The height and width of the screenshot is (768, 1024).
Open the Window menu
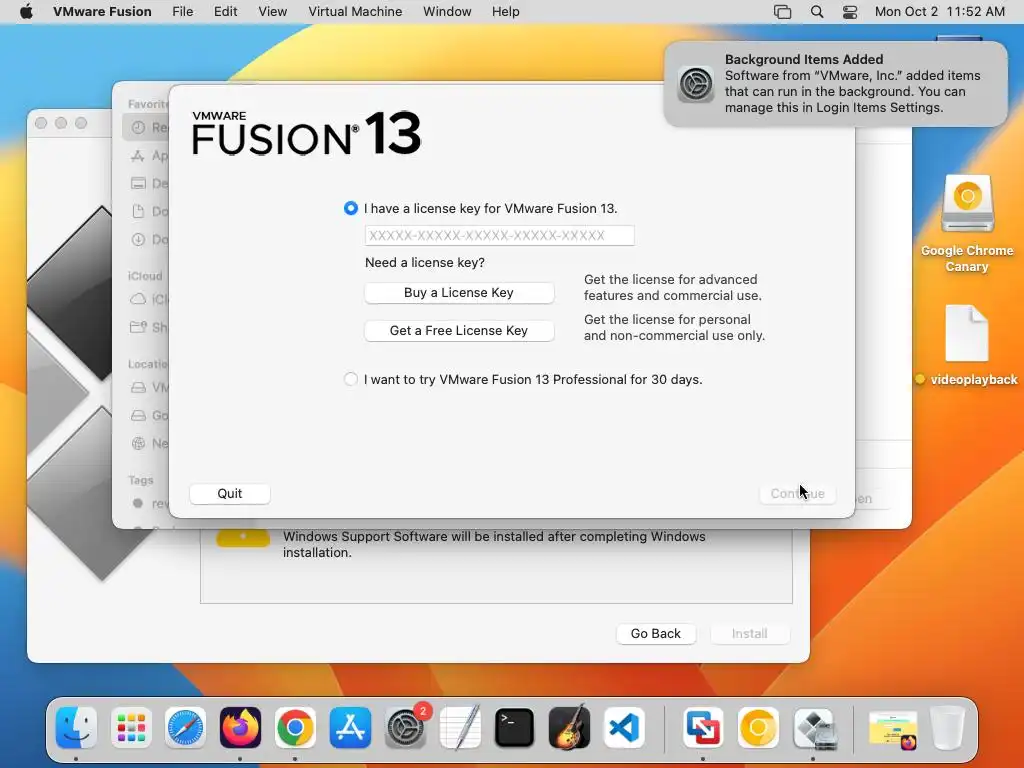[447, 12]
